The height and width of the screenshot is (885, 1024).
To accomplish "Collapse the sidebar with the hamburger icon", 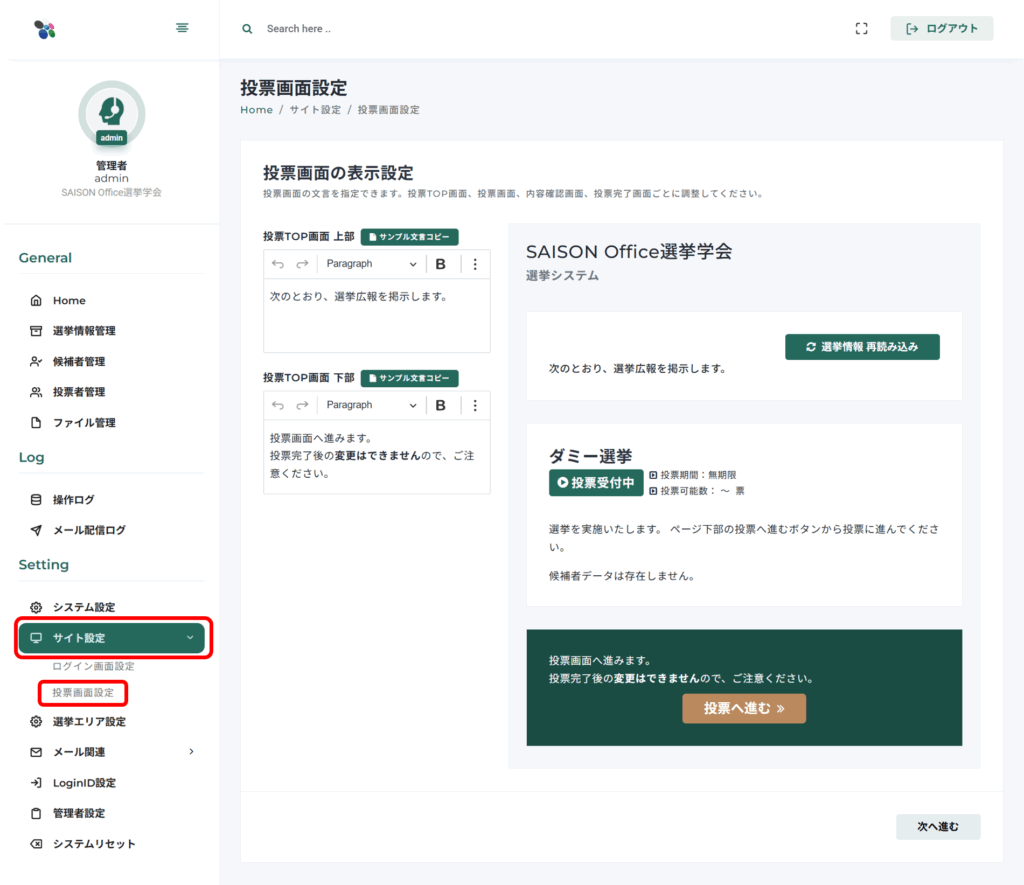I will tap(182, 28).
